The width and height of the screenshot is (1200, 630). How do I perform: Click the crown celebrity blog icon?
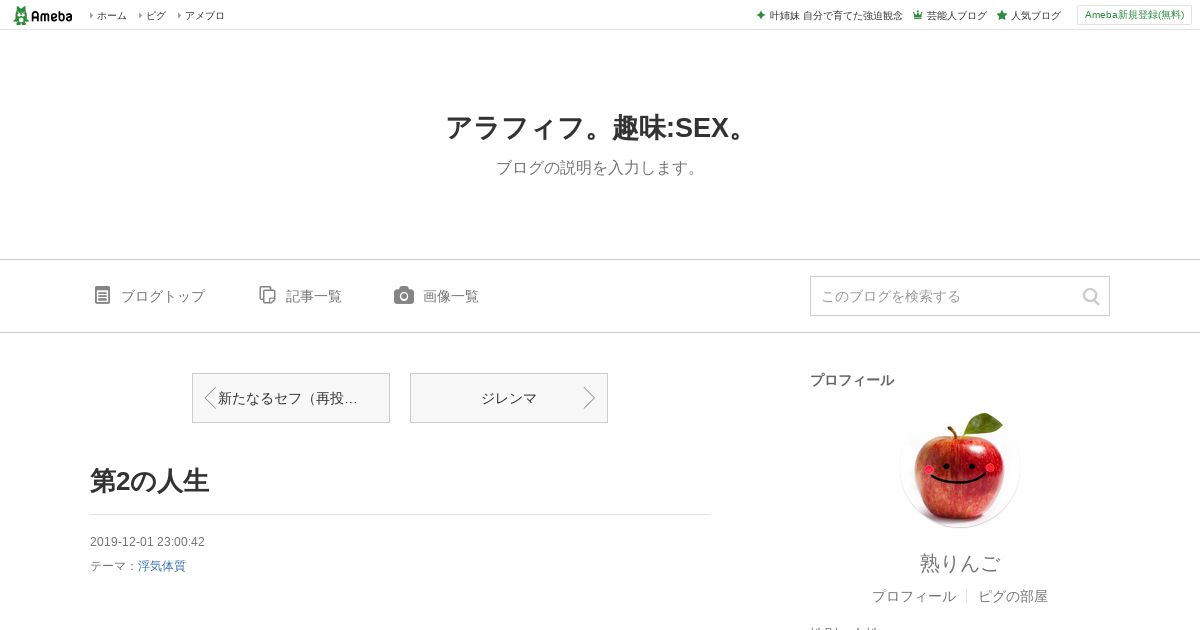[917, 15]
